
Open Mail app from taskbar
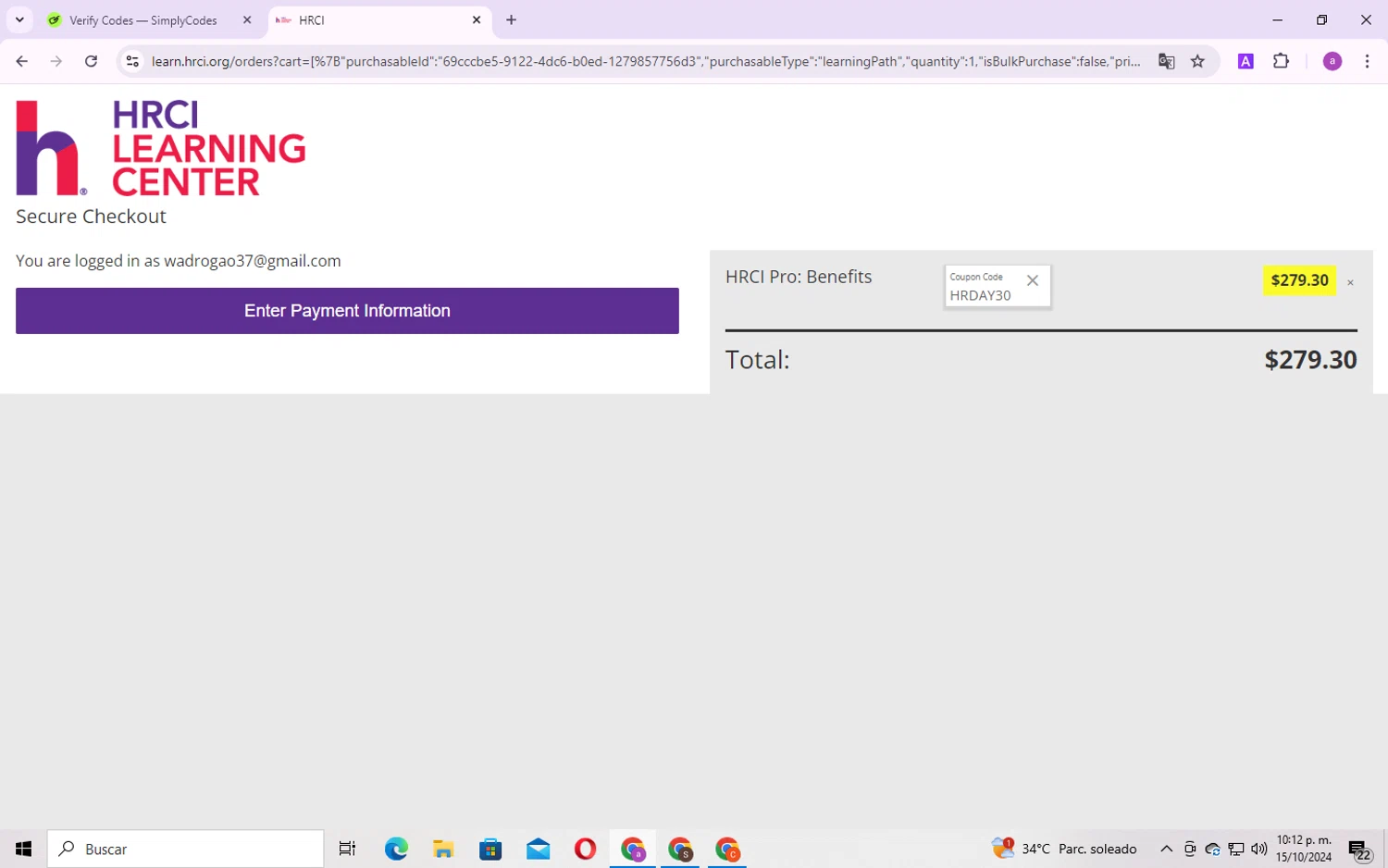[538, 849]
